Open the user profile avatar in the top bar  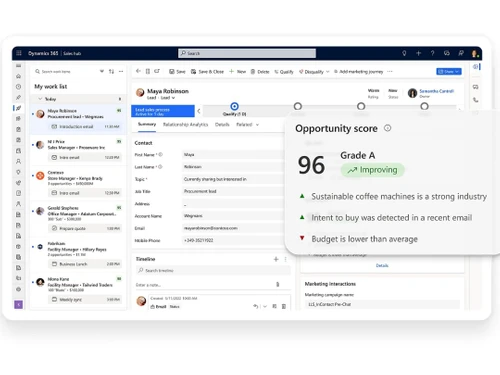tap(474, 53)
